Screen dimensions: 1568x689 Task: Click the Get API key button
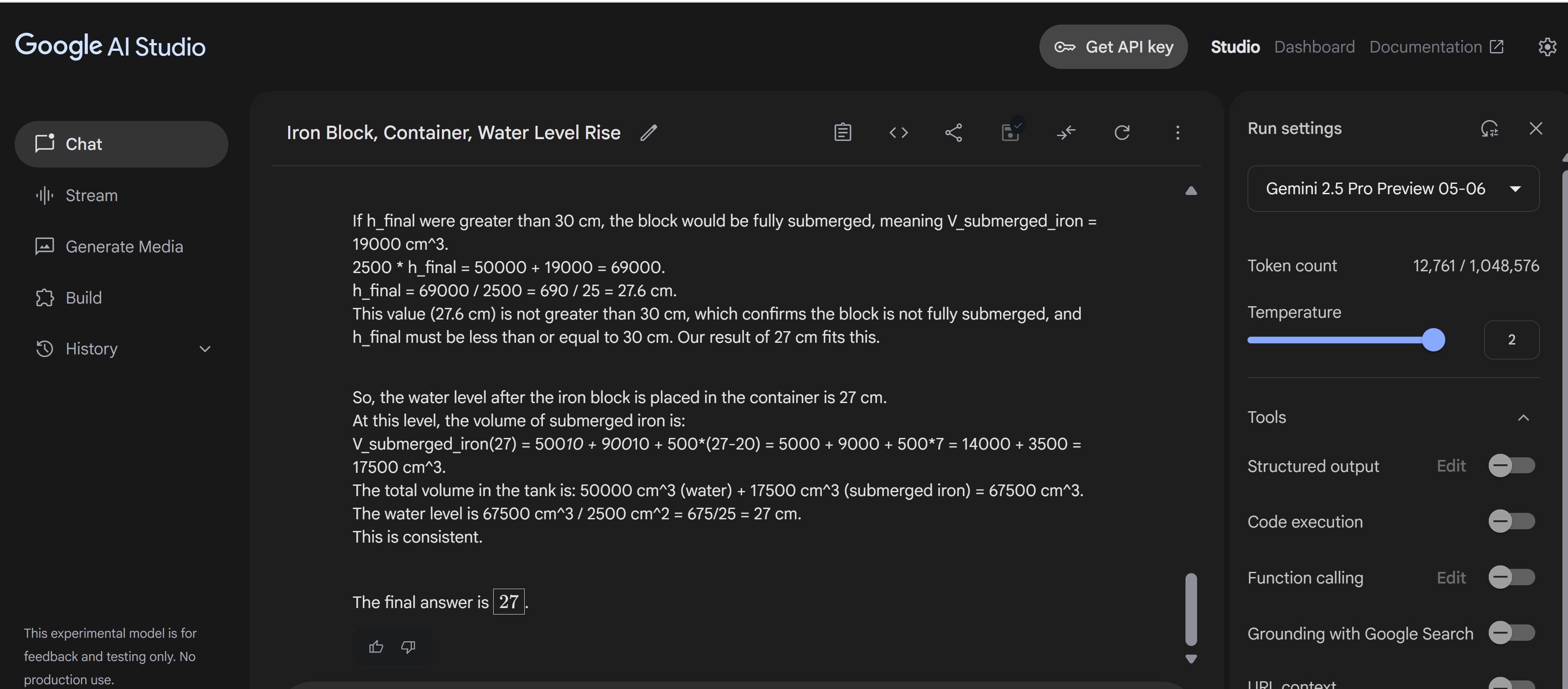click(1113, 47)
